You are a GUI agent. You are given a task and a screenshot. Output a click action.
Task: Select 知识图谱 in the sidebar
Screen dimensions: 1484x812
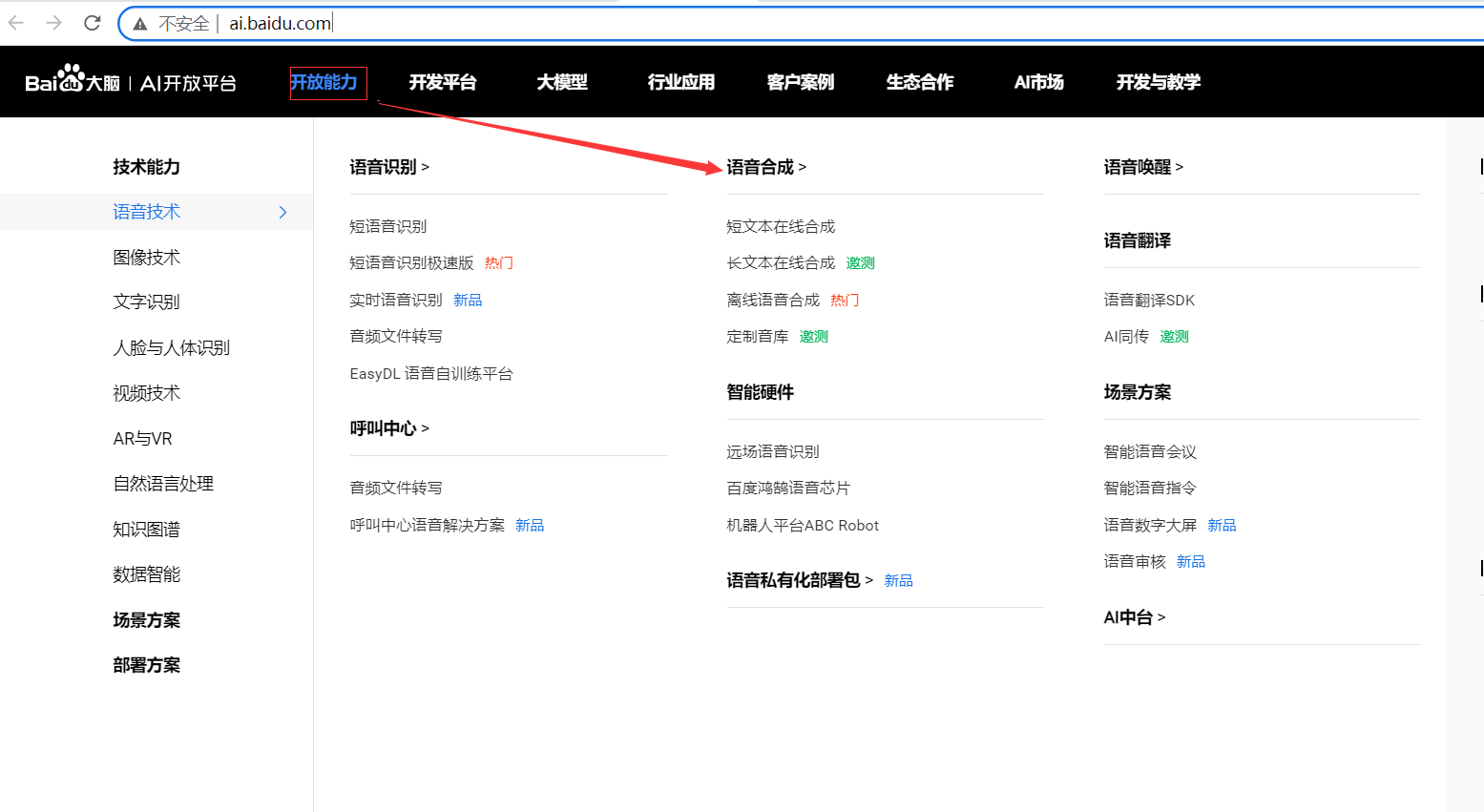click(x=146, y=530)
